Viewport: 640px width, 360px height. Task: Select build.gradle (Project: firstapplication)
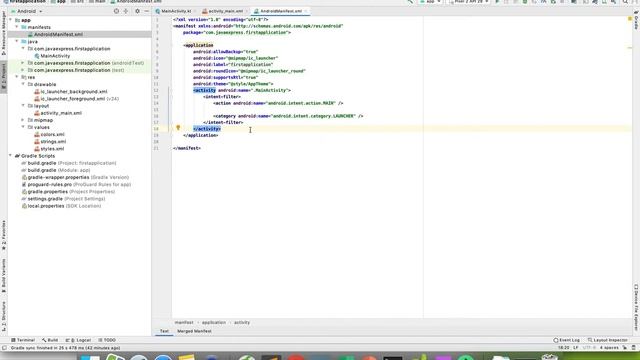pos(69,163)
